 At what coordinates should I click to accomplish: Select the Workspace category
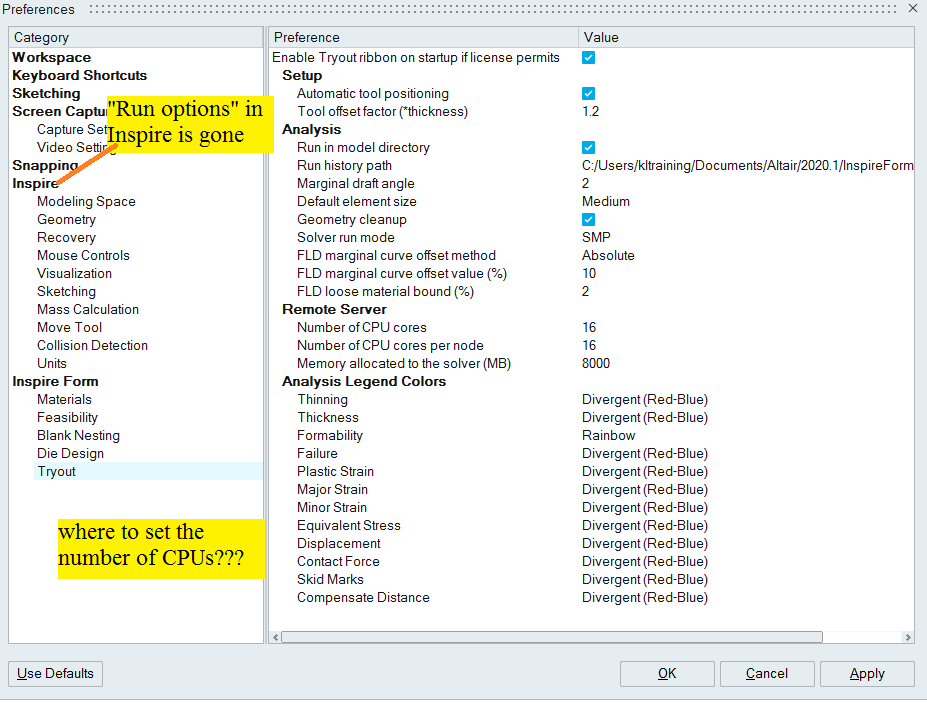coord(51,58)
